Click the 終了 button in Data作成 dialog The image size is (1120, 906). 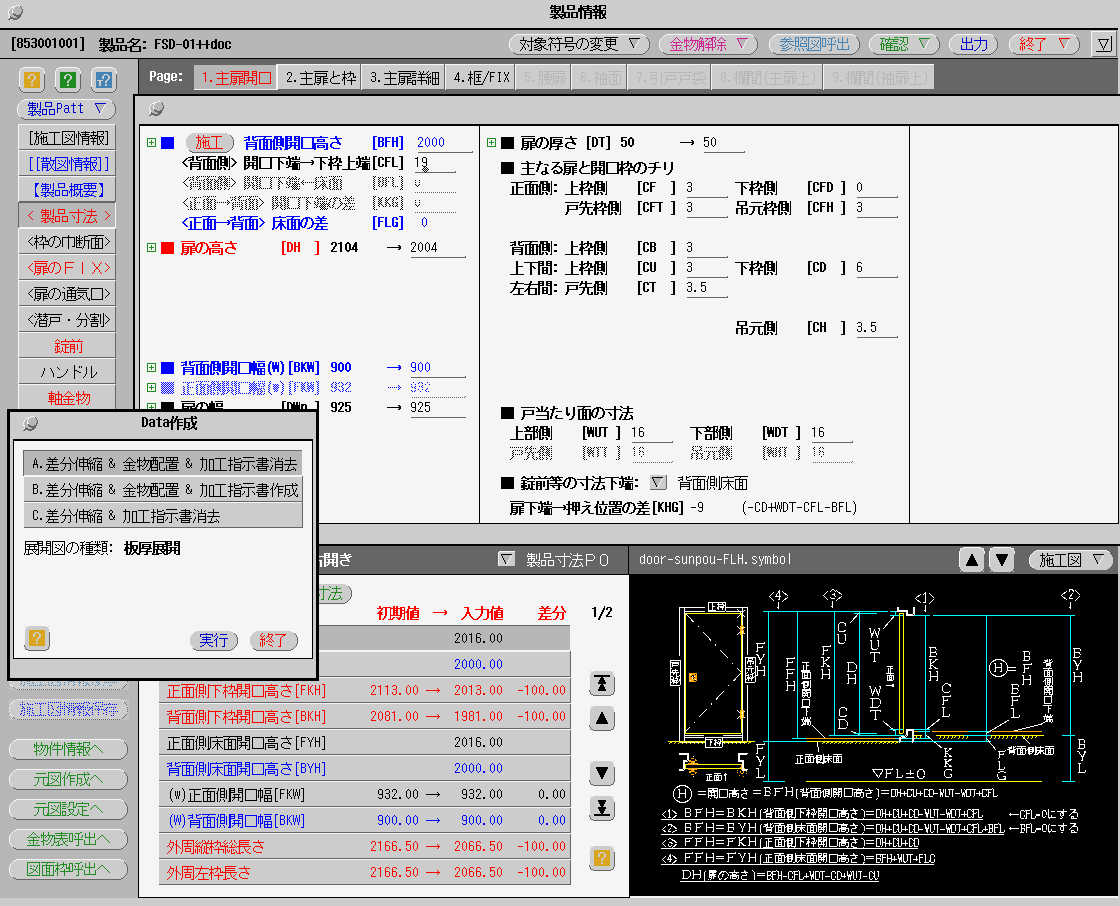(274, 640)
